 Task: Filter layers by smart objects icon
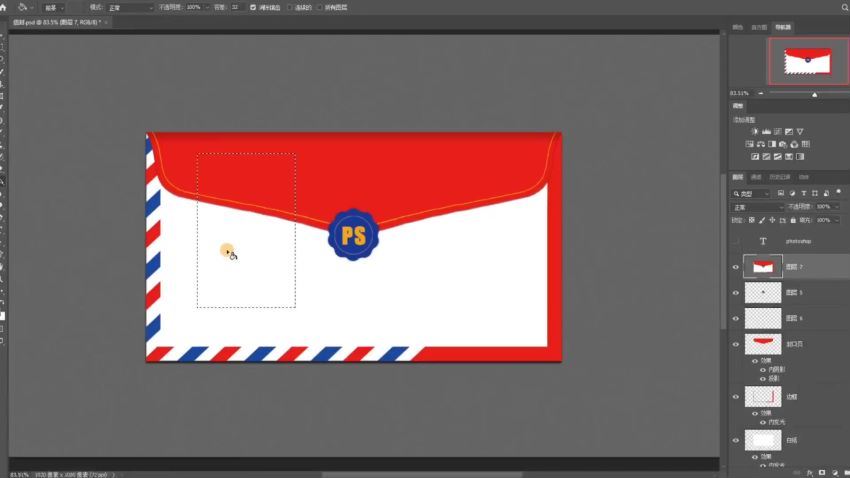[x=826, y=193]
